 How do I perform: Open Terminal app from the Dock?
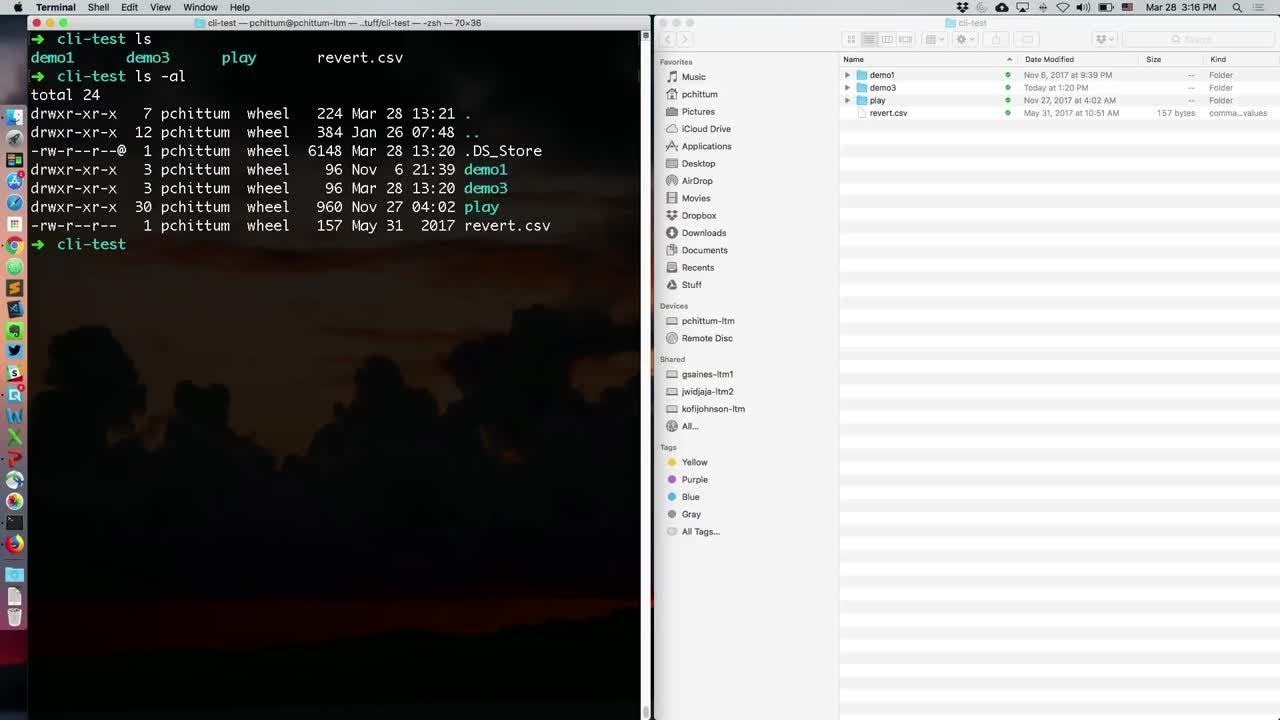tap(14, 522)
